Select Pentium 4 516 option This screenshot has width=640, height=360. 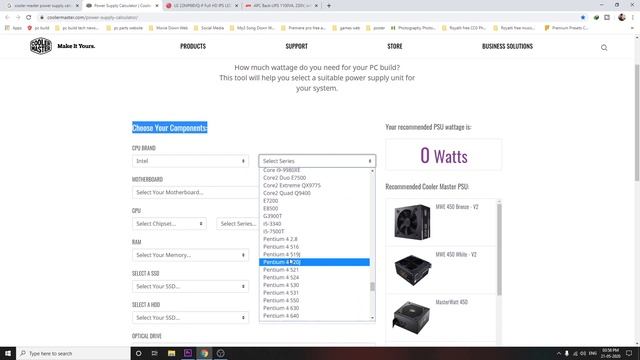click(x=314, y=247)
